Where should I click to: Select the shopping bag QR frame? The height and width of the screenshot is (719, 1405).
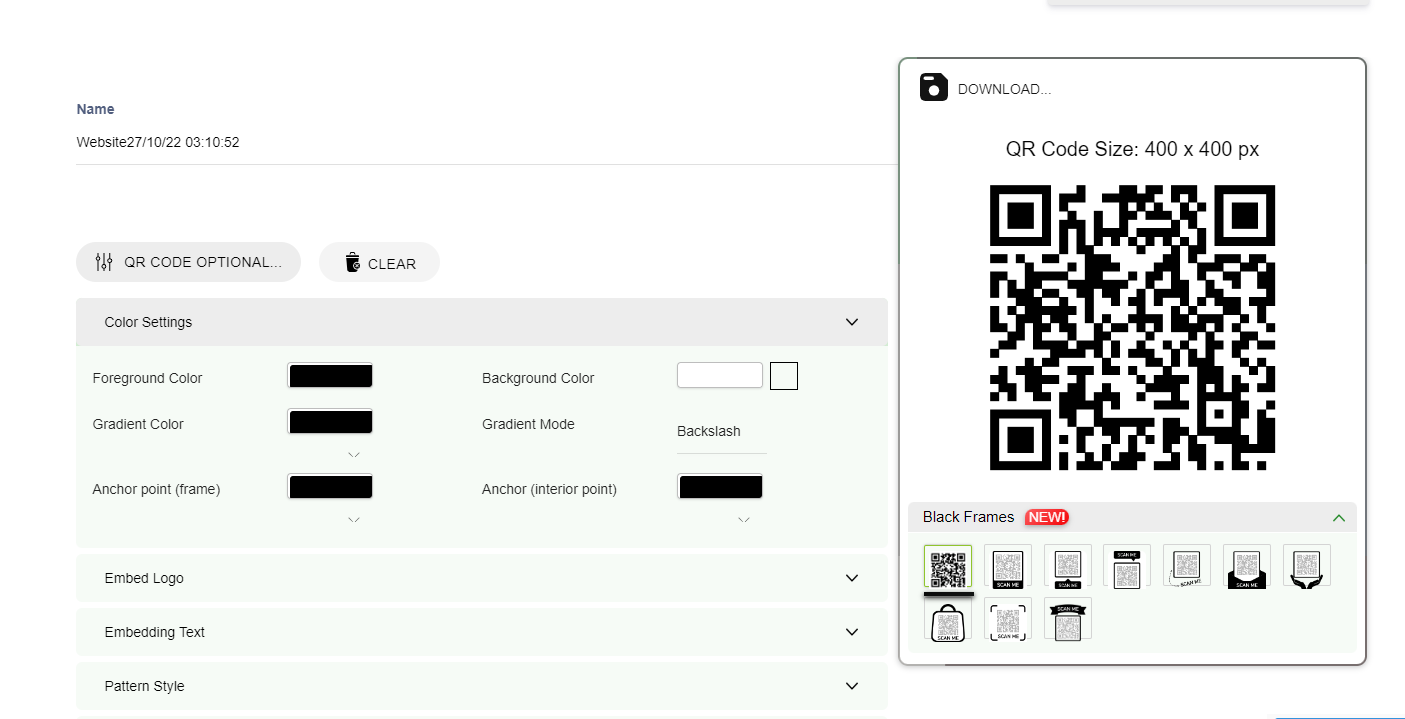coord(947,620)
